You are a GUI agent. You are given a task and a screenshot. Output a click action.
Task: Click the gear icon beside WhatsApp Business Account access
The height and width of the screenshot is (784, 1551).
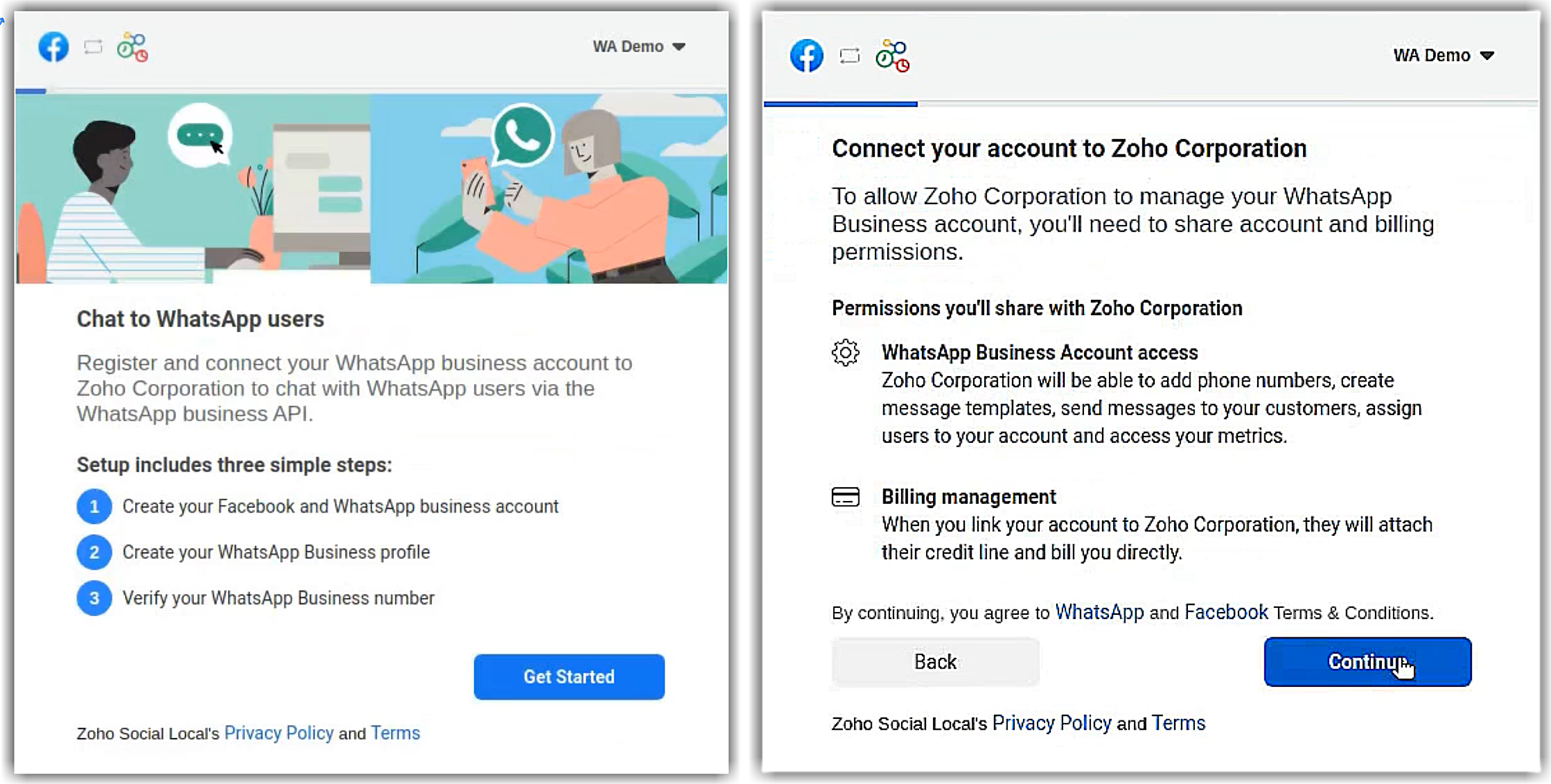tap(845, 353)
